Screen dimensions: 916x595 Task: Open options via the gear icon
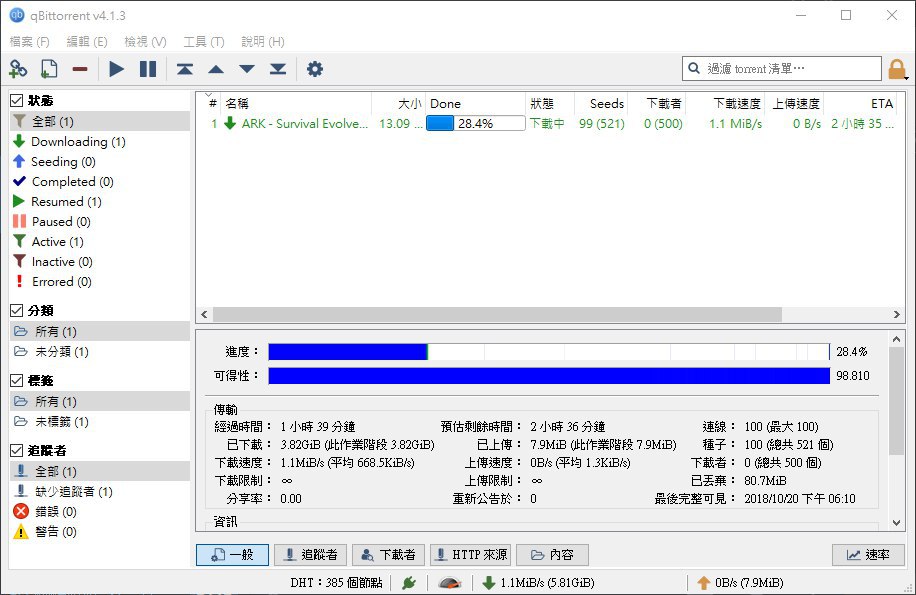(315, 69)
